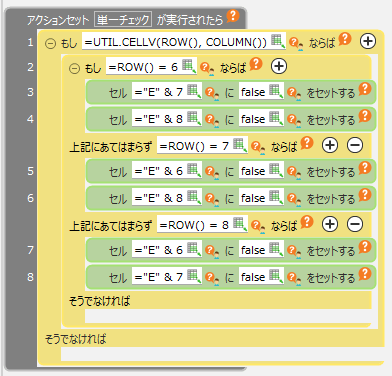Screen dimensions: 392x376
Task: Remove the =ROW() = 8 branch with minus button
Action: point(355,224)
